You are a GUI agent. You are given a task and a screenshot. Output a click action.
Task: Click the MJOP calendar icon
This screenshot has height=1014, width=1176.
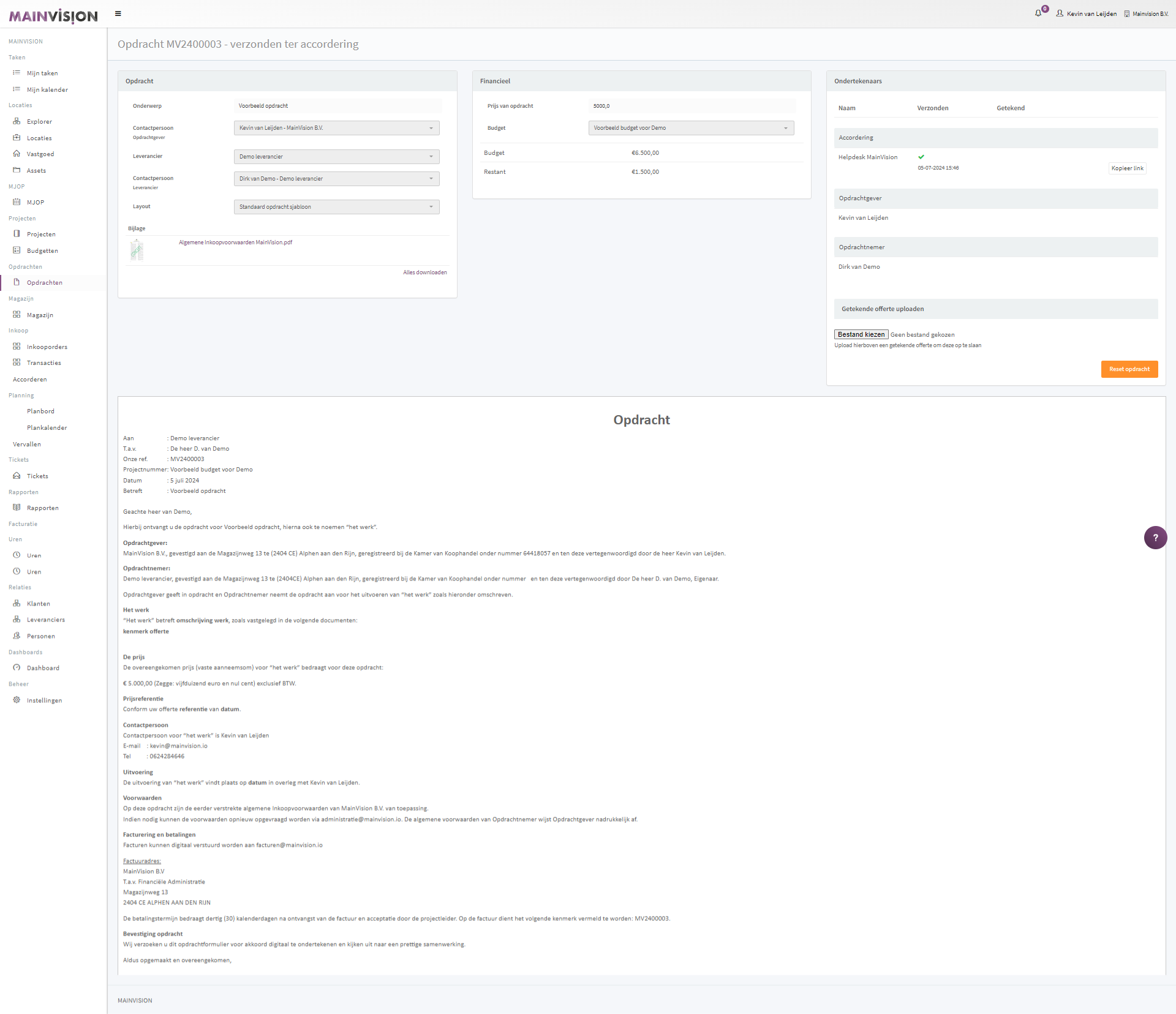pos(17,202)
